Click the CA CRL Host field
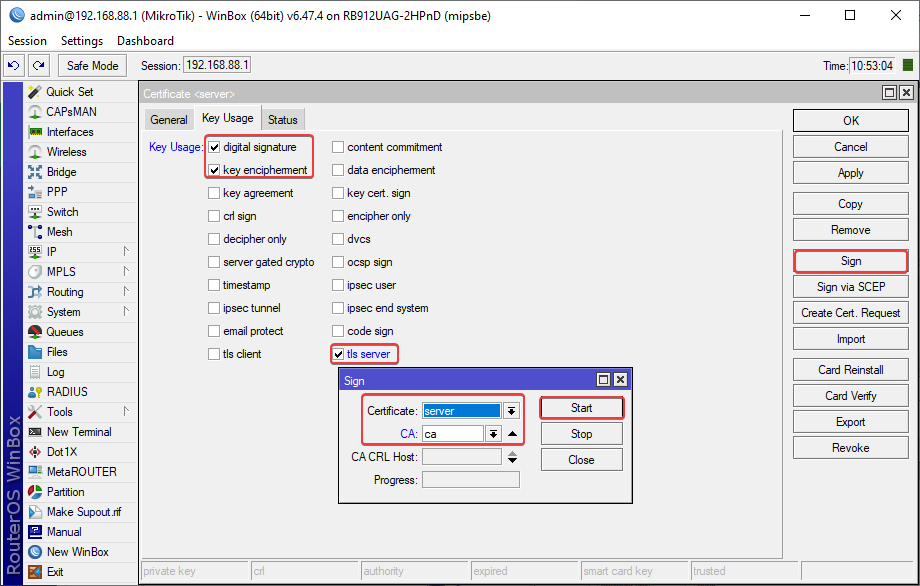This screenshot has height=586, width=920. pyautogui.click(x=462, y=457)
